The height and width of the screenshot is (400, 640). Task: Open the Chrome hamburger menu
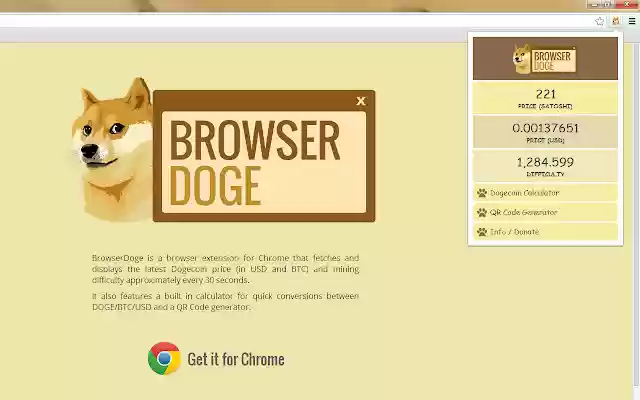click(x=632, y=21)
